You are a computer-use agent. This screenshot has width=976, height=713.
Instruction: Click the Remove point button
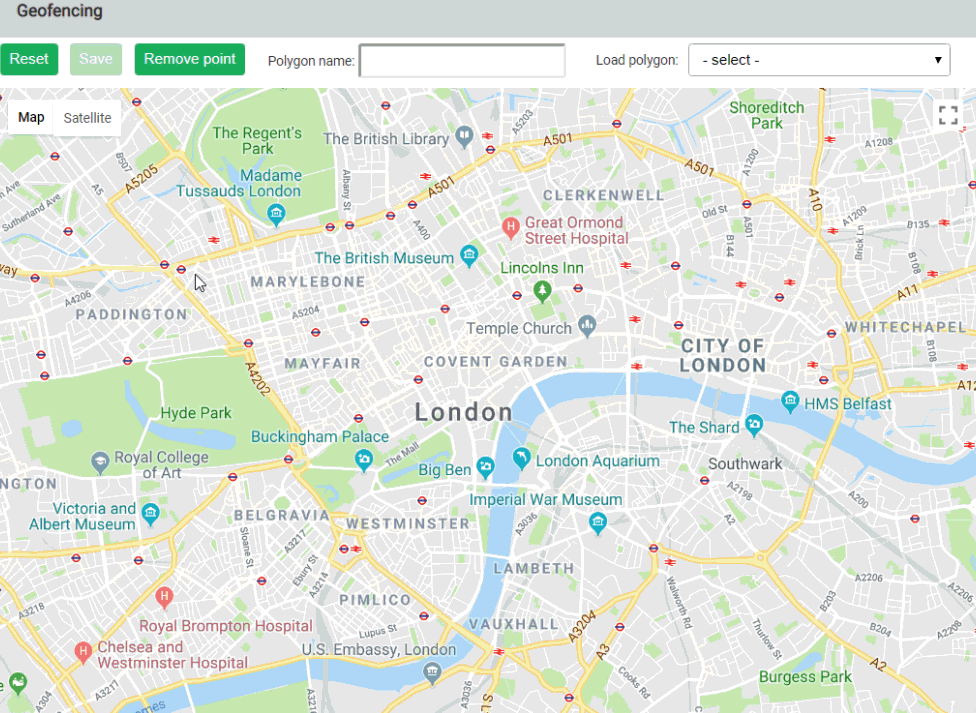coord(189,59)
